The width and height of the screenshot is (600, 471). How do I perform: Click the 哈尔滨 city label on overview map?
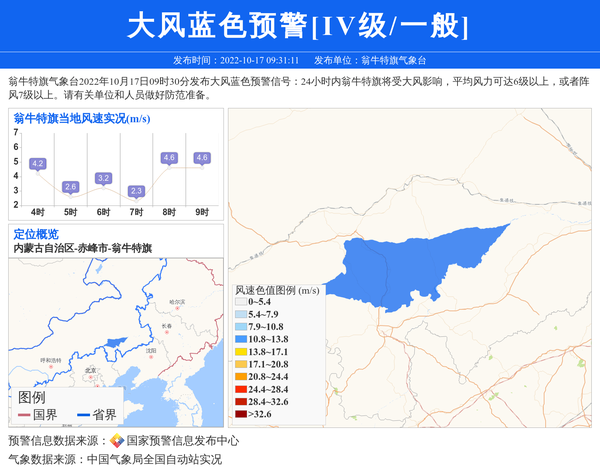(178, 301)
